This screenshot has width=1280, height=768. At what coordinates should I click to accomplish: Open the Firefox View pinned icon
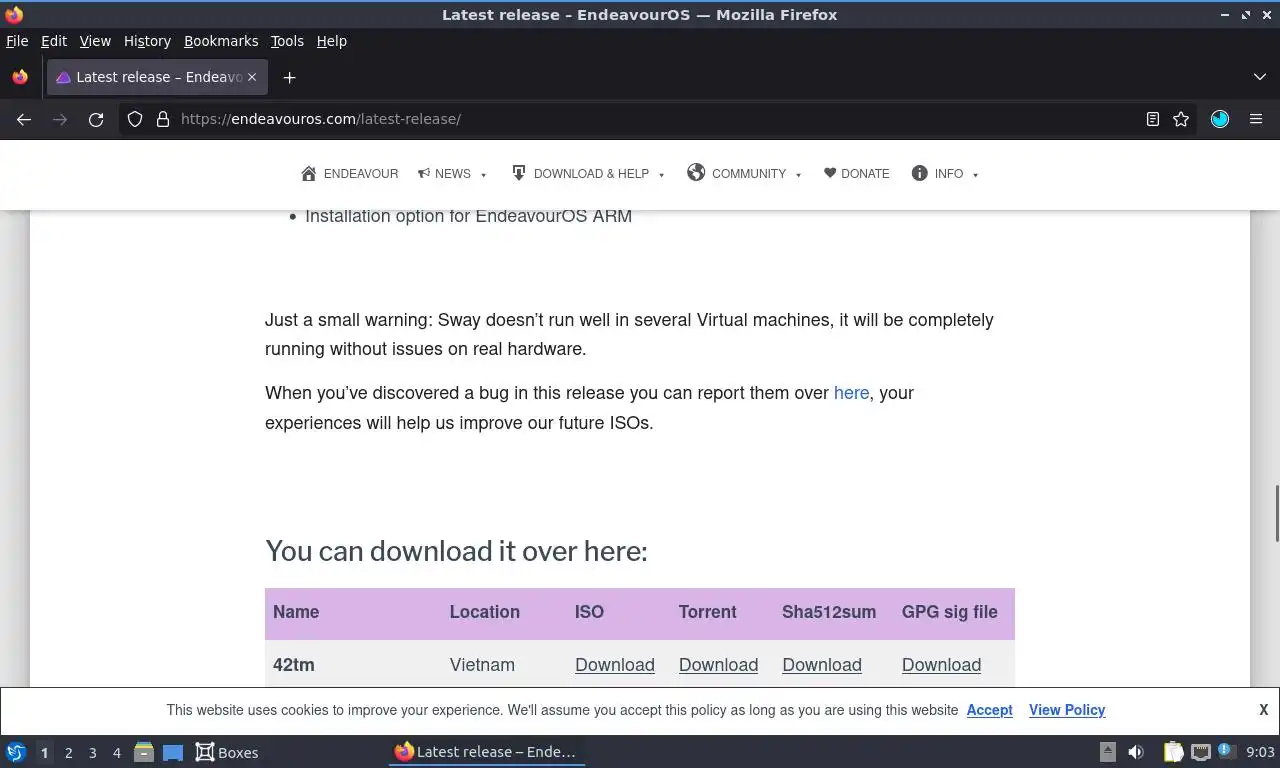coord(20,77)
